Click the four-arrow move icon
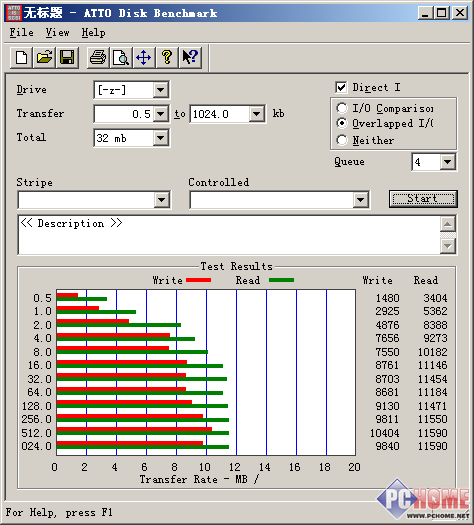The width and height of the screenshot is (474, 525). tap(144, 57)
